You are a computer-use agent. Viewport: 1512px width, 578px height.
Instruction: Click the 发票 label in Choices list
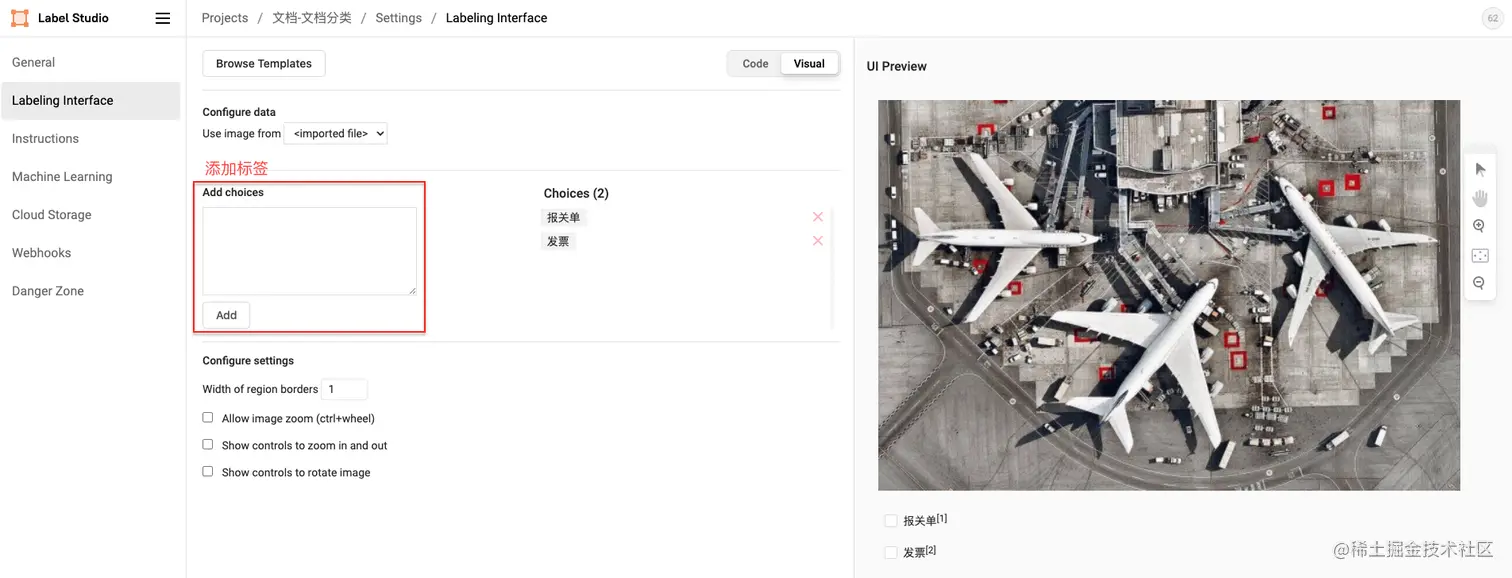click(x=558, y=241)
